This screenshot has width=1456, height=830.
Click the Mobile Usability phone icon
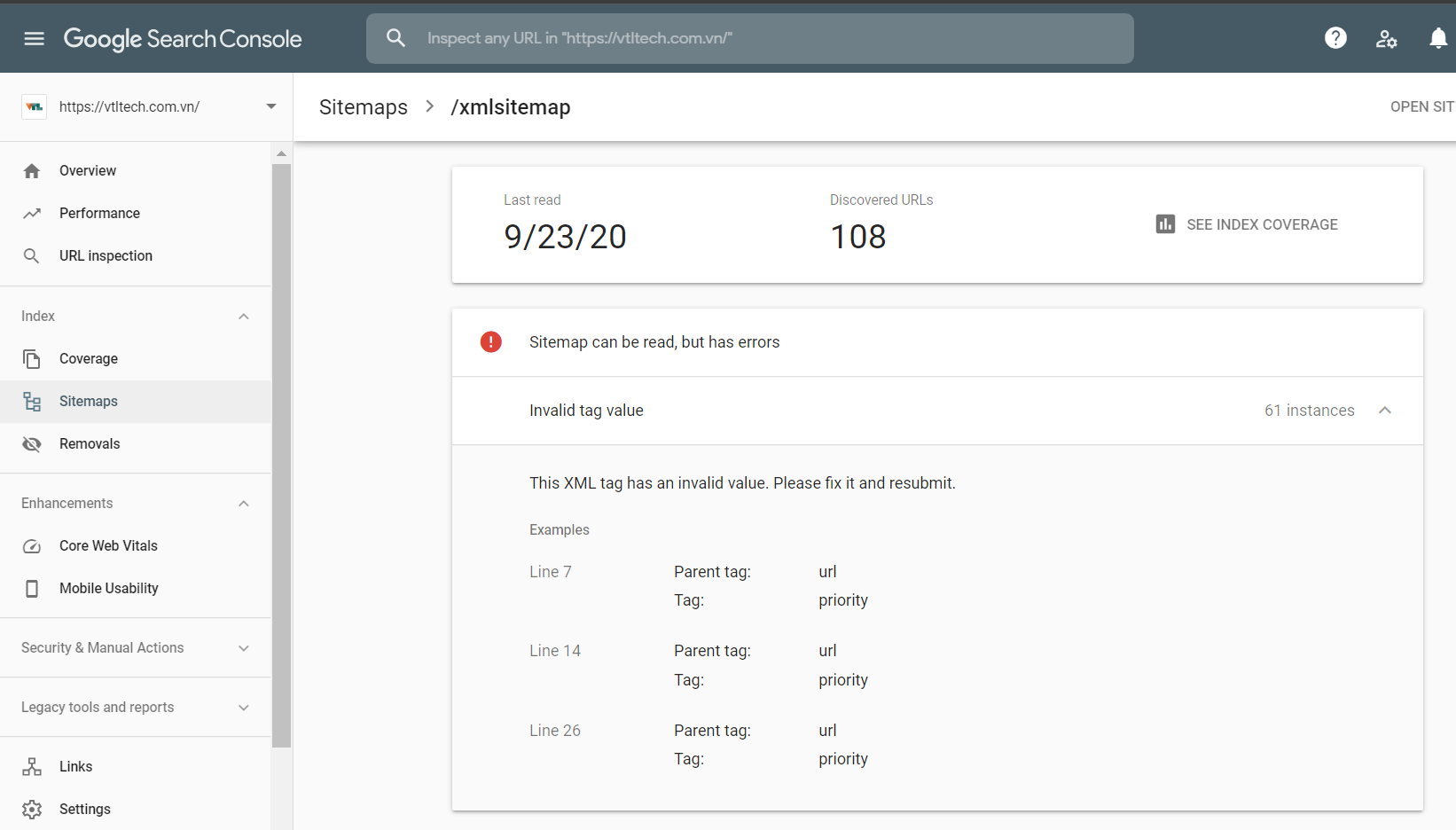click(32, 589)
